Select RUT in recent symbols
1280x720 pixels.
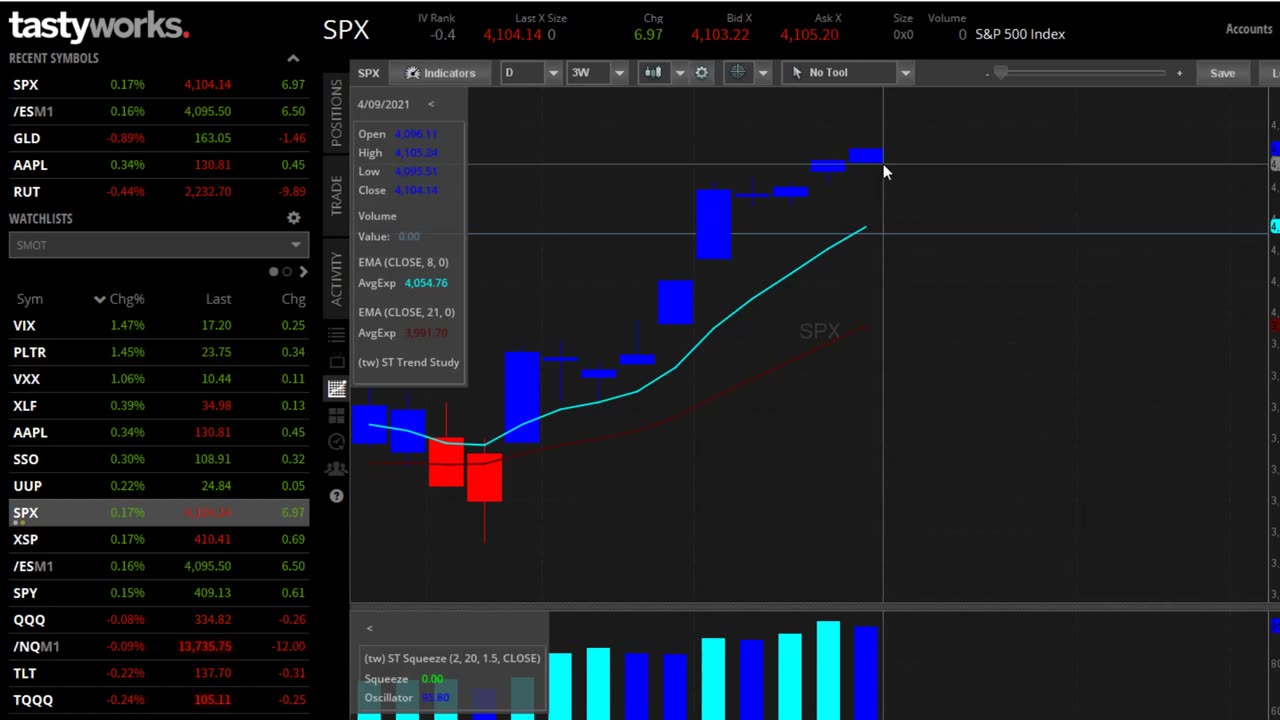159,192
